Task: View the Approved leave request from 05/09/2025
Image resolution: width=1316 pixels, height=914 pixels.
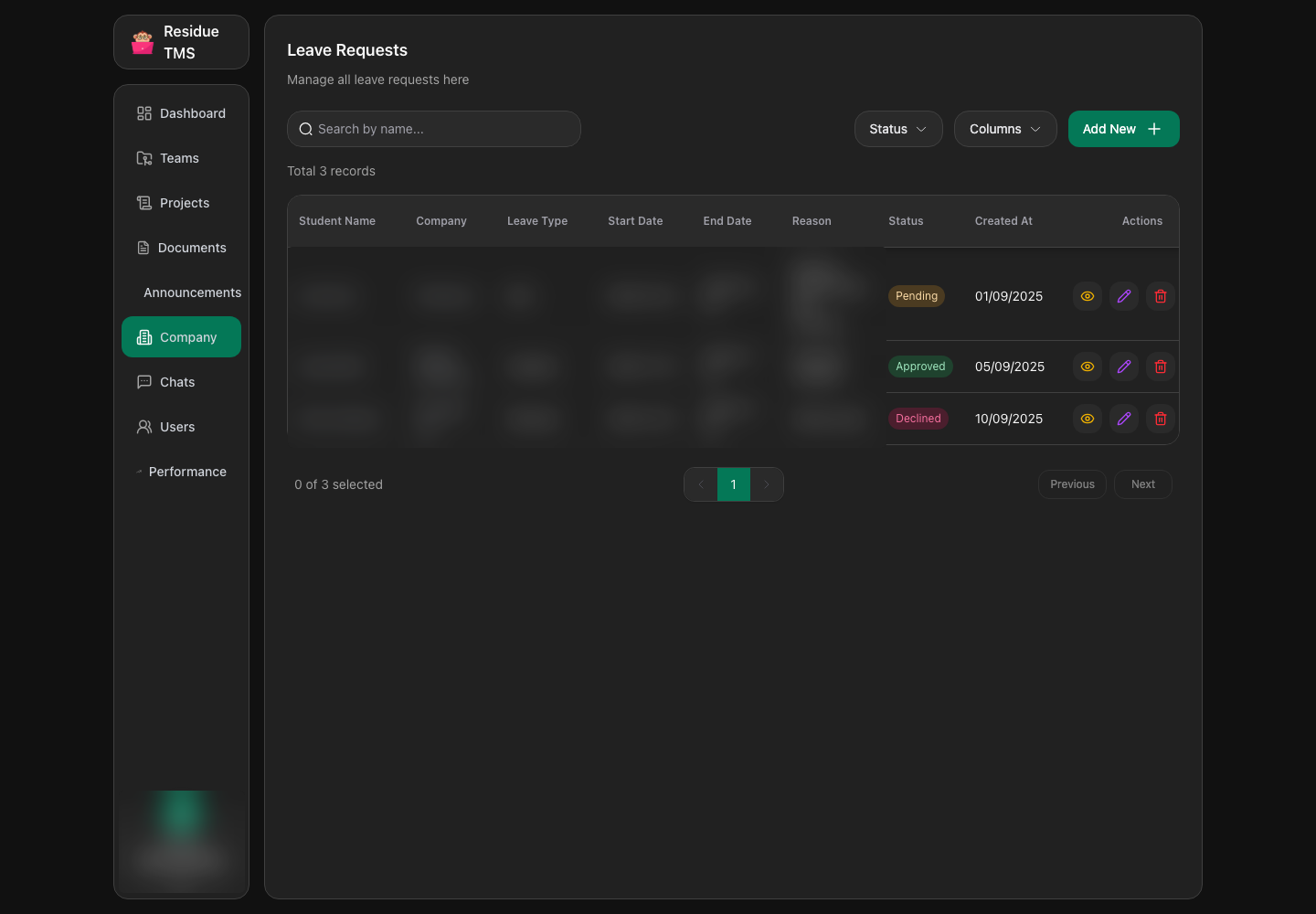Action: 1088,367
